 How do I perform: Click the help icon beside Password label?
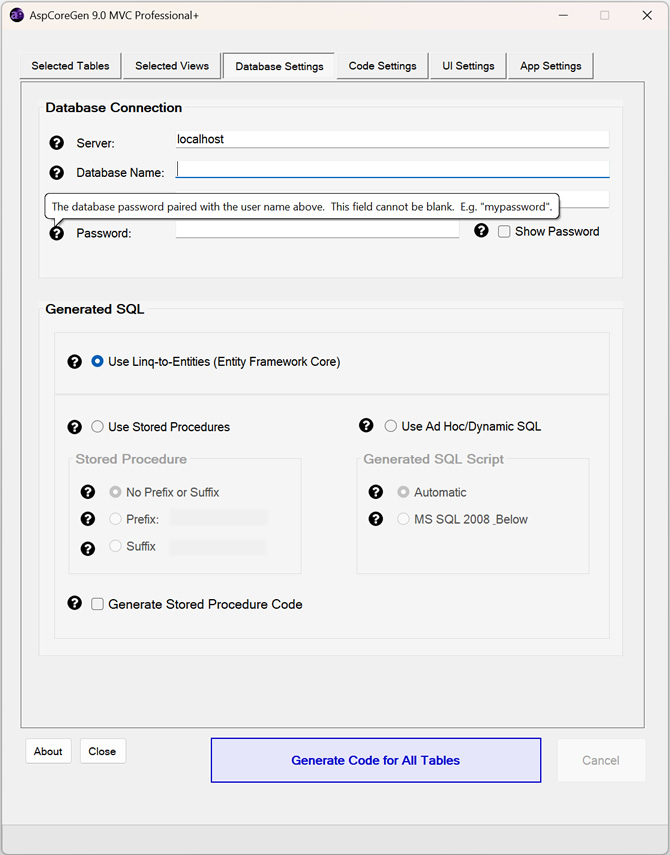[57, 233]
